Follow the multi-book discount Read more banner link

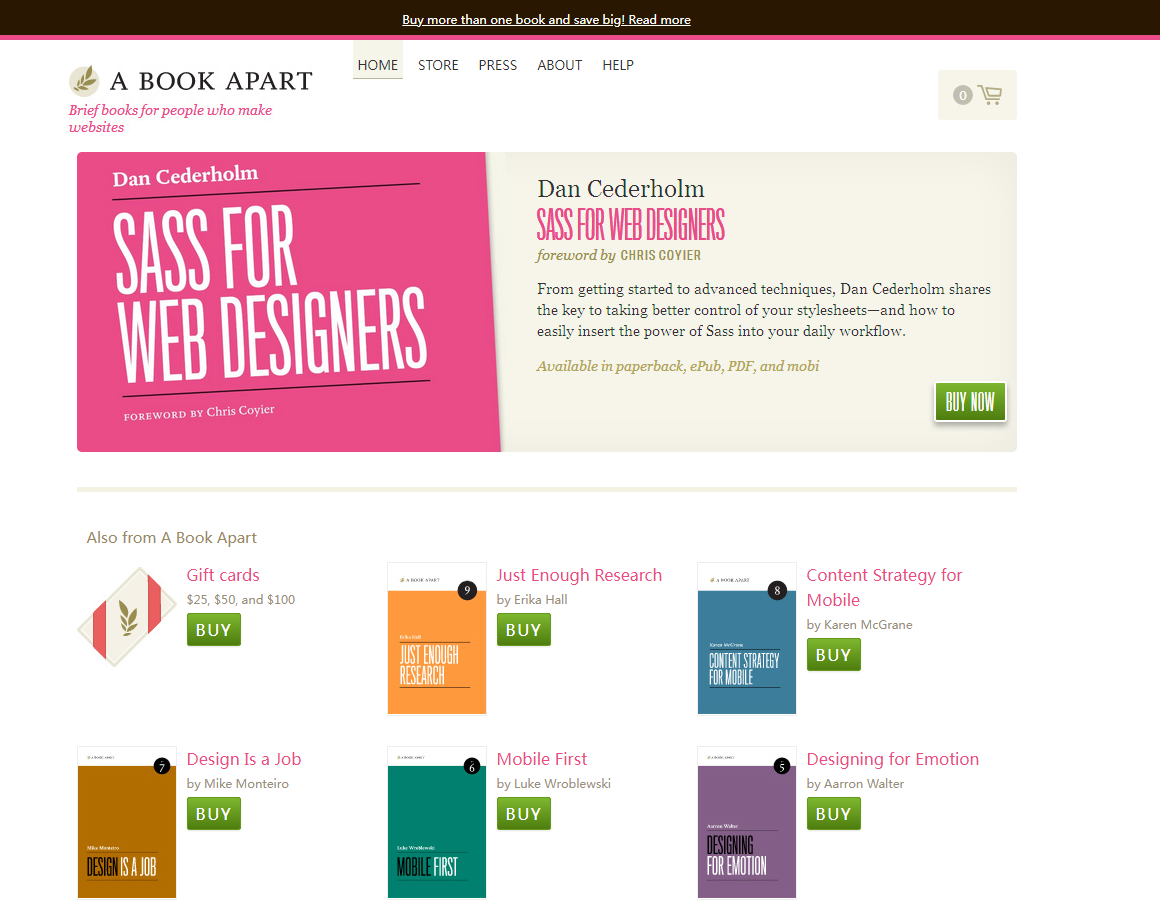point(546,19)
